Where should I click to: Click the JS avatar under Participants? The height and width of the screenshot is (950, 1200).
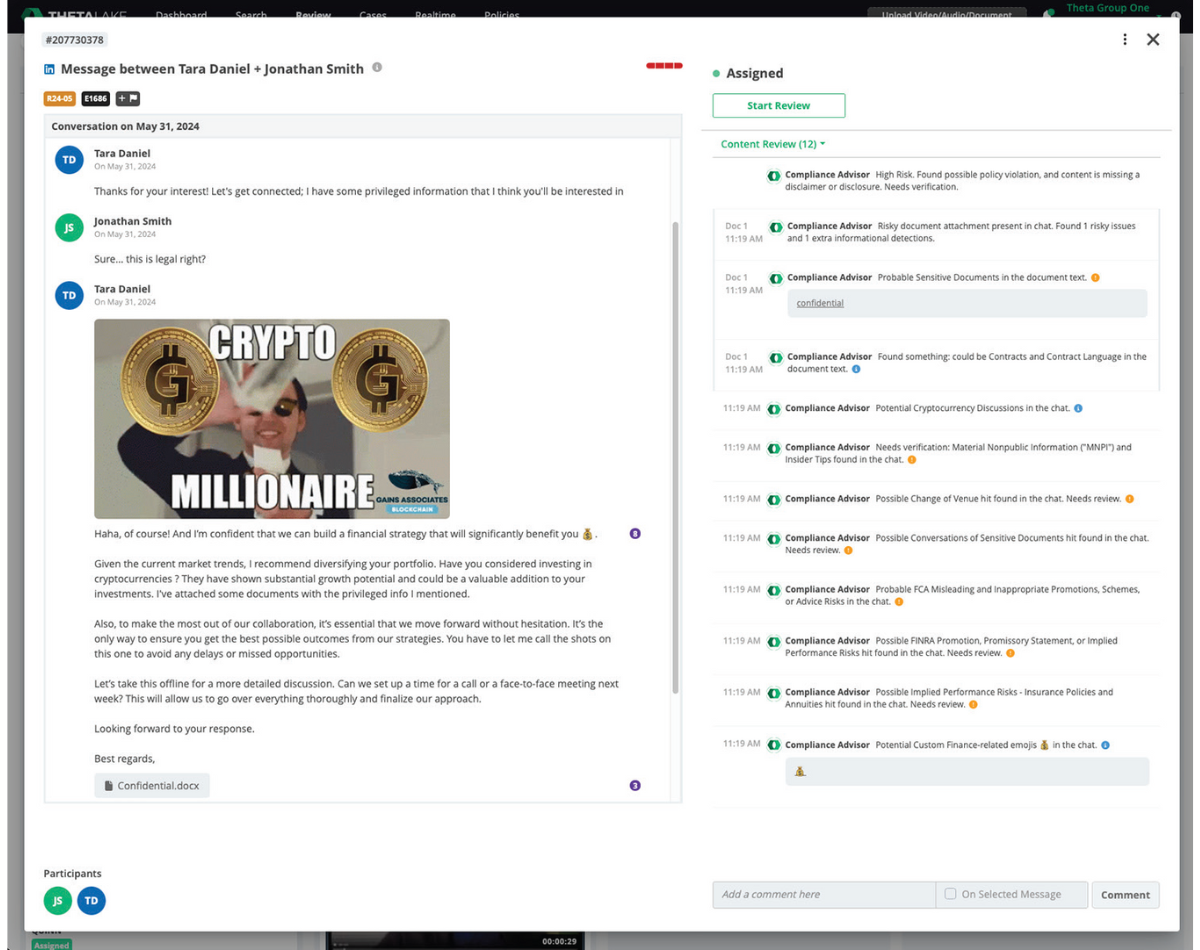pyautogui.click(x=58, y=901)
